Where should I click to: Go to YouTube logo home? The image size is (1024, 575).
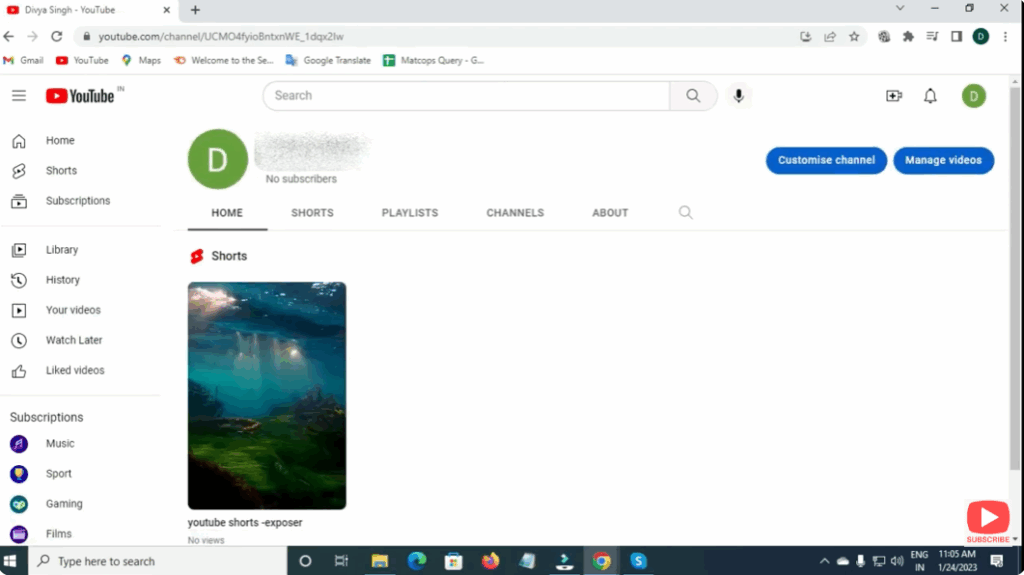pos(80,96)
